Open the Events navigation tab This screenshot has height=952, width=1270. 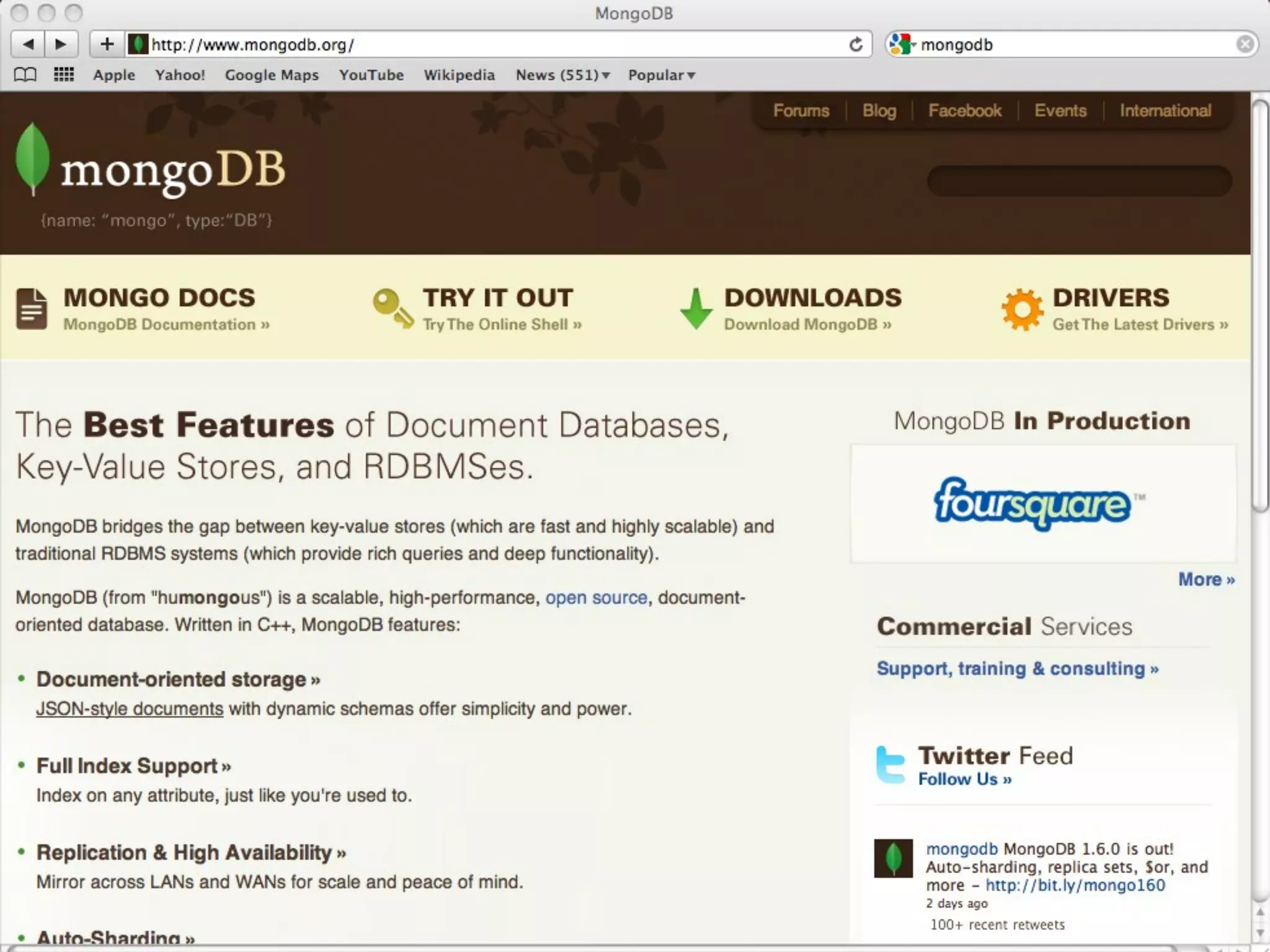point(1060,111)
